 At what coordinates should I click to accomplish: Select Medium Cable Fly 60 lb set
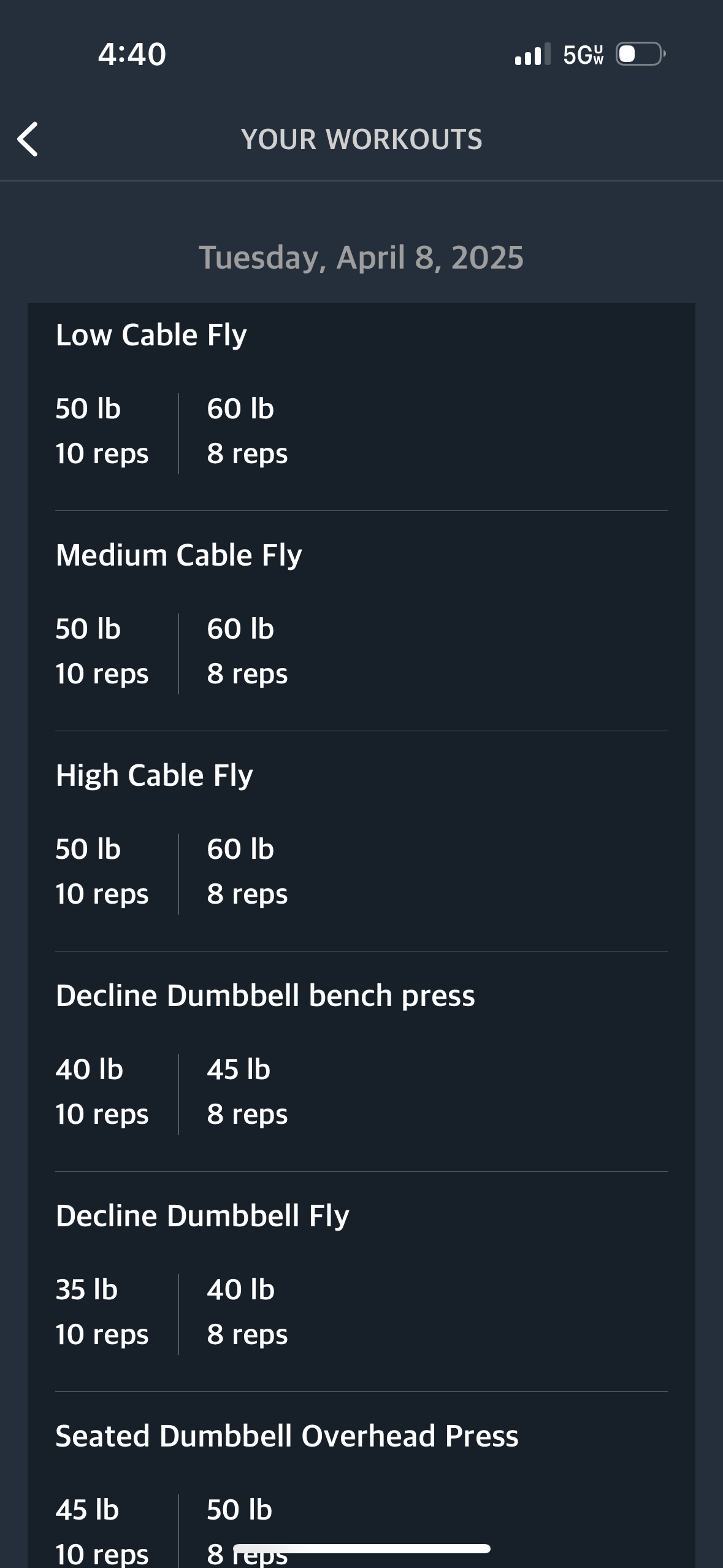pos(247,651)
